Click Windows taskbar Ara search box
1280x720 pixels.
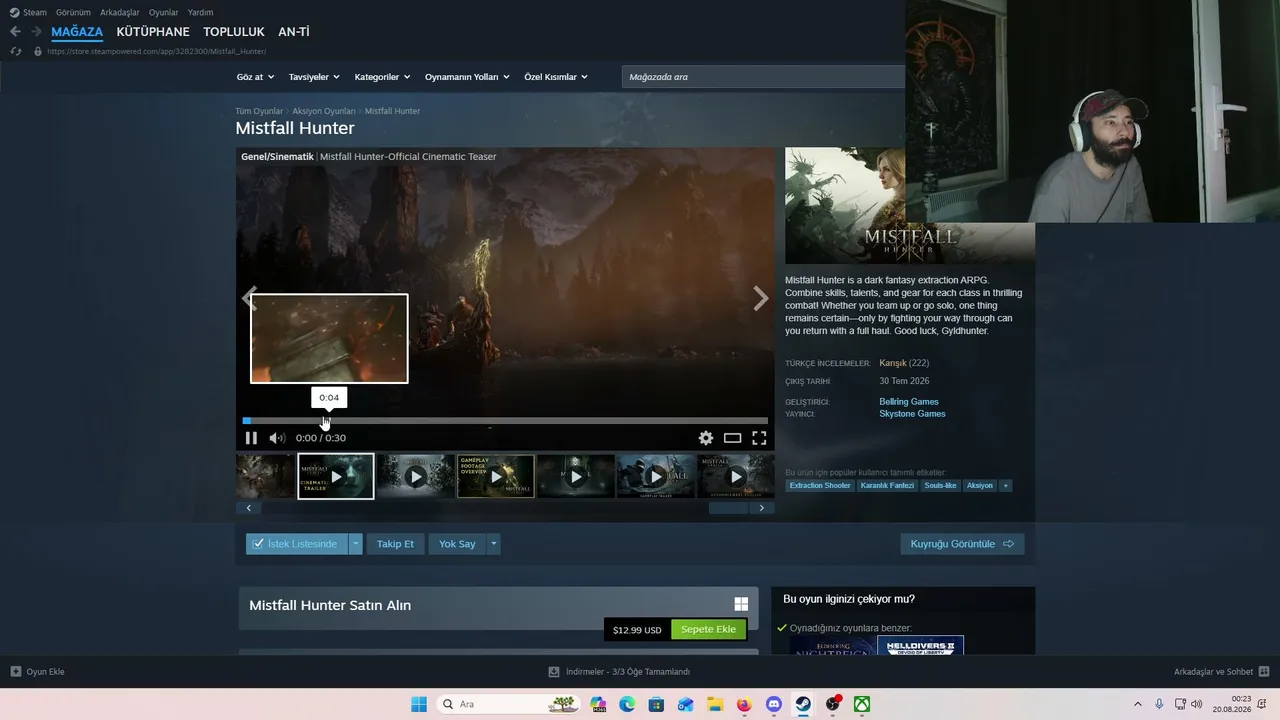click(x=509, y=704)
